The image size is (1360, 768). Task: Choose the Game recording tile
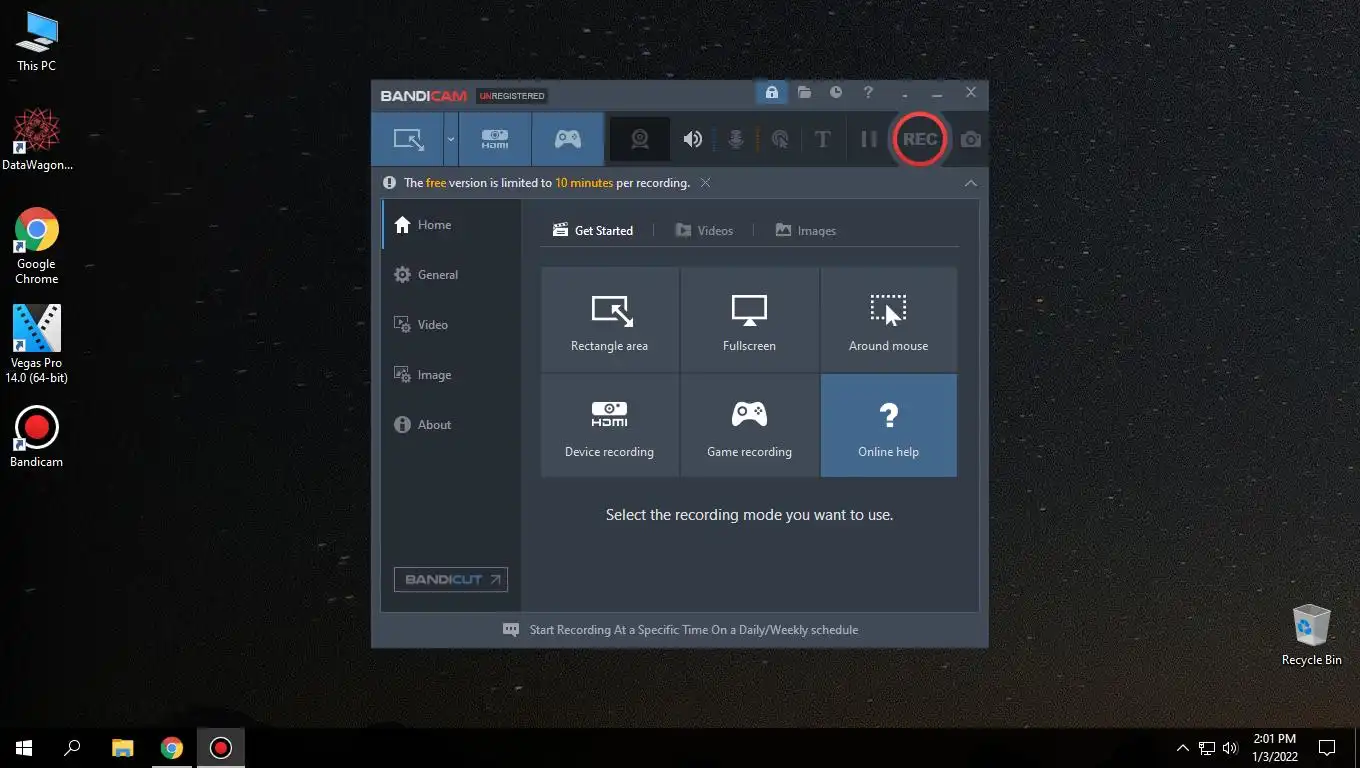click(x=749, y=426)
